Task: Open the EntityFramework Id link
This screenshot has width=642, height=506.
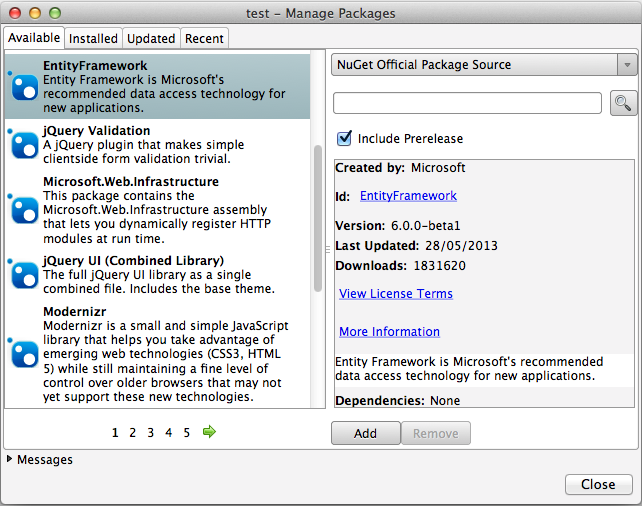Action: [408, 196]
